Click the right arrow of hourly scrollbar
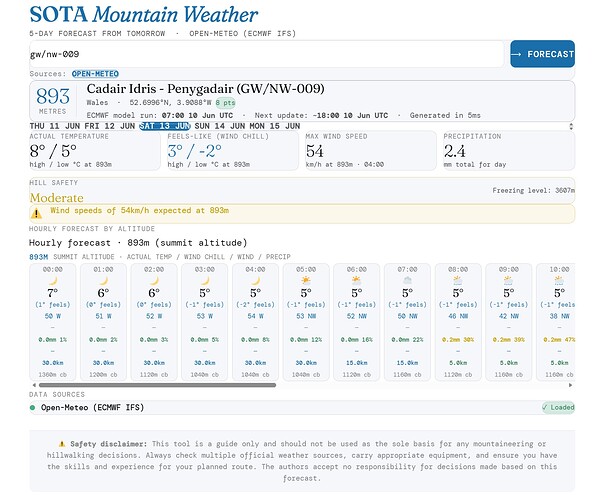This screenshot has height=500, width=595. pos(570,385)
